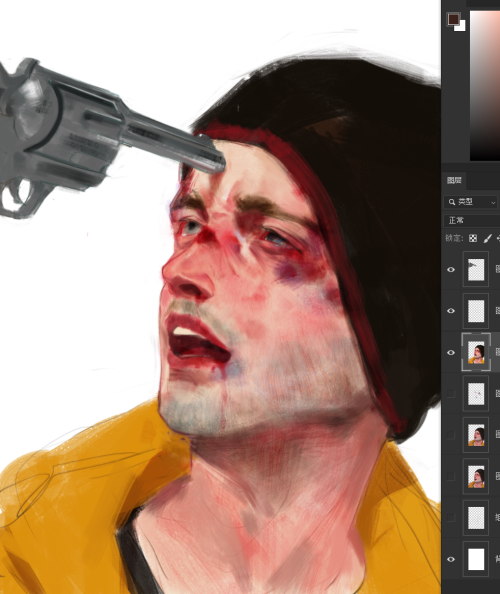
Task: Hide the white background layer
Action: point(451,559)
